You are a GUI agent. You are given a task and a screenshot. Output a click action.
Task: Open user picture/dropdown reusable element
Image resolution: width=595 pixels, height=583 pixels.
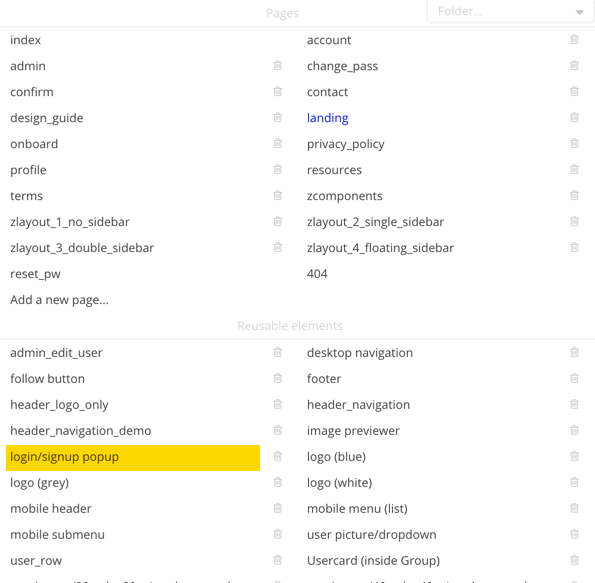[x=371, y=535]
